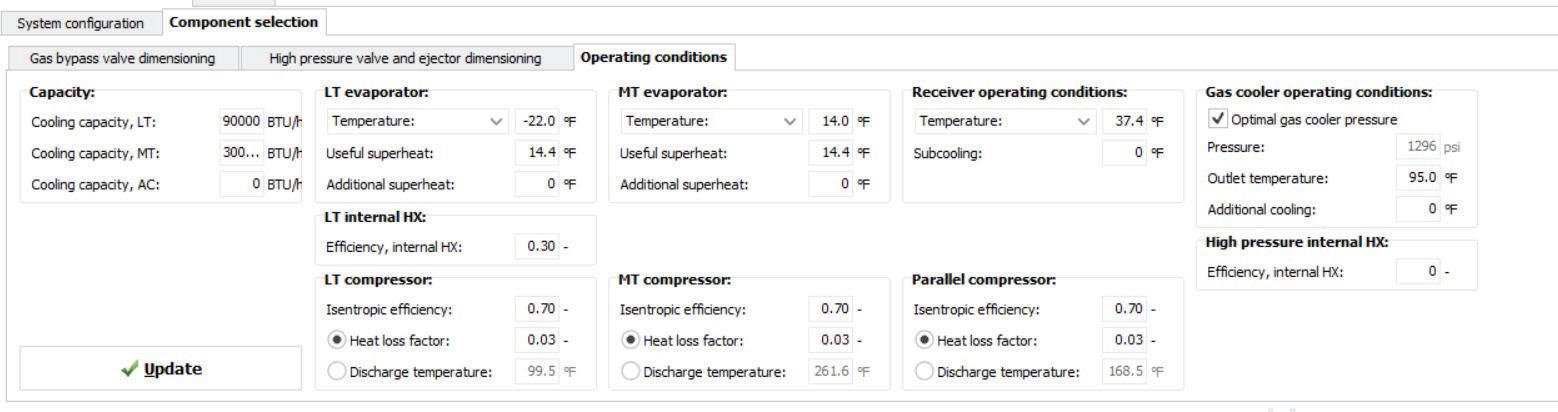This screenshot has height=412, width=1558.
Task: Edit the LT internal HX efficiency field
Action: point(537,247)
